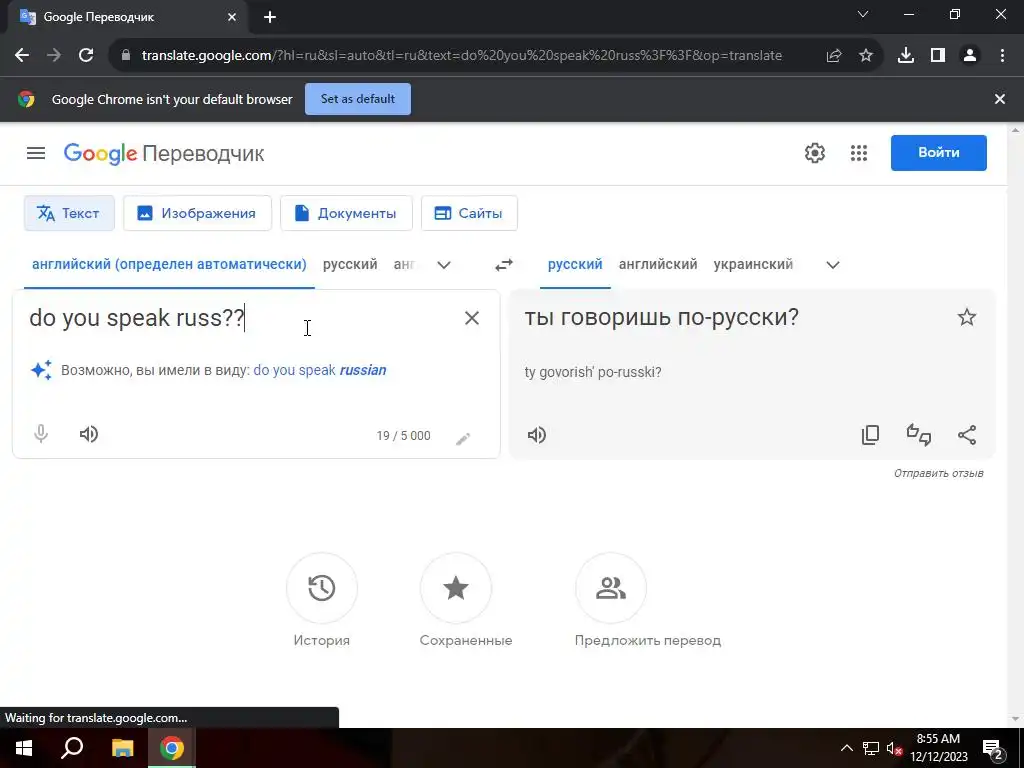
Task: Save translation with the star icon
Action: point(967,317)
